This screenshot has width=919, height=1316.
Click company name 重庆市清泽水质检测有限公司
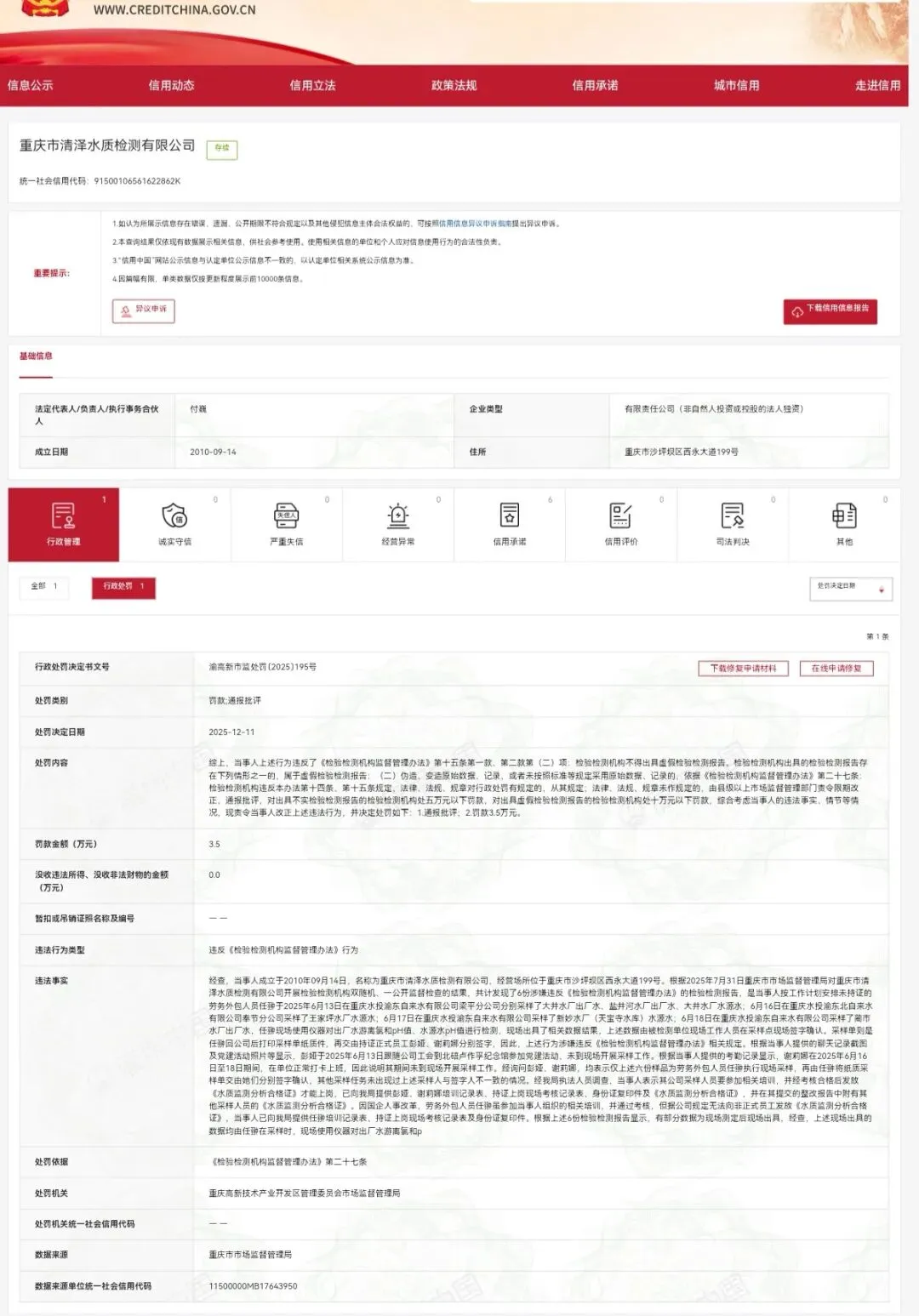[x=107, y=145]
